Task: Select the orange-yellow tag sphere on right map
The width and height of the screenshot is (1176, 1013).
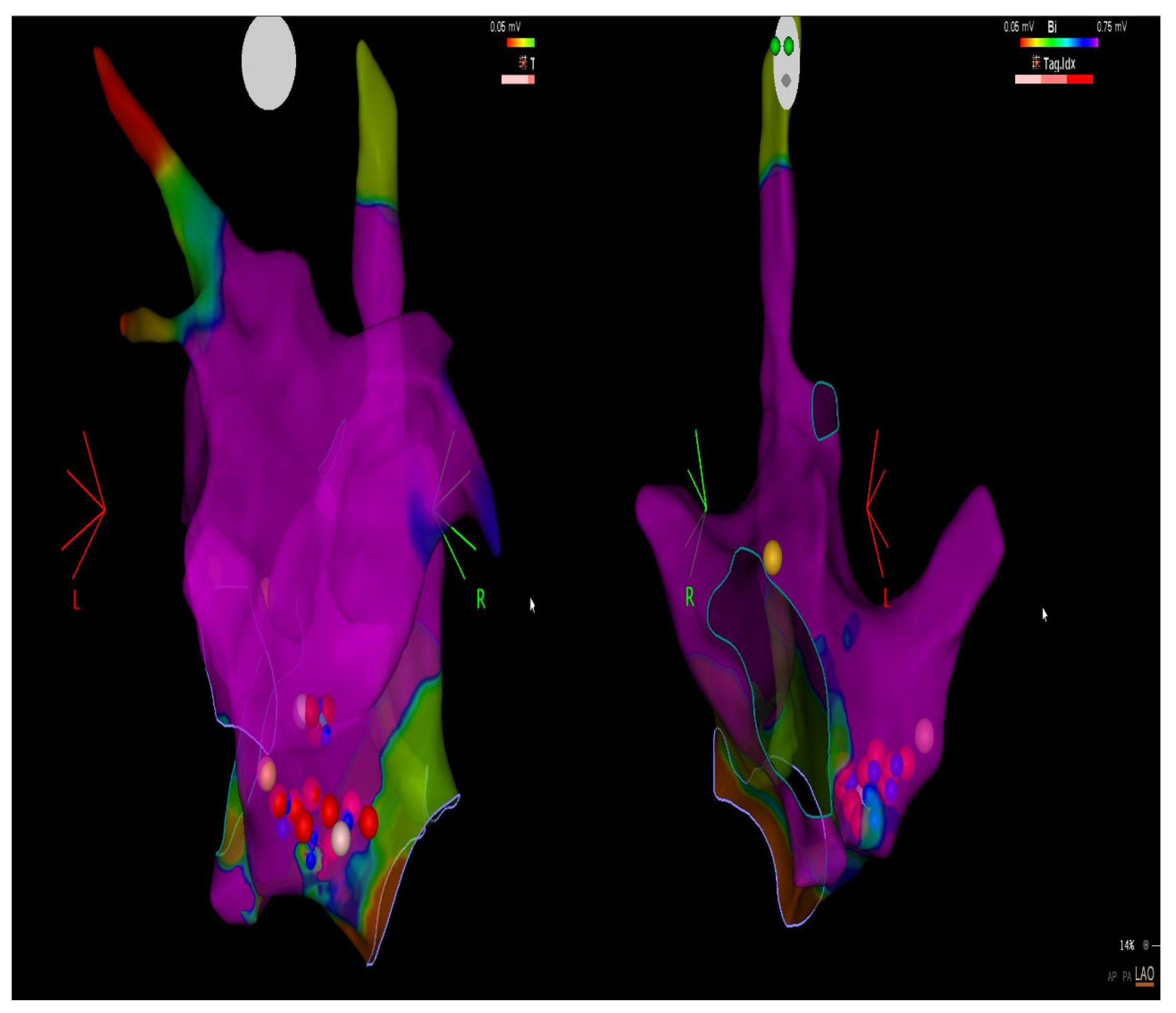Action: coord(772,557)
